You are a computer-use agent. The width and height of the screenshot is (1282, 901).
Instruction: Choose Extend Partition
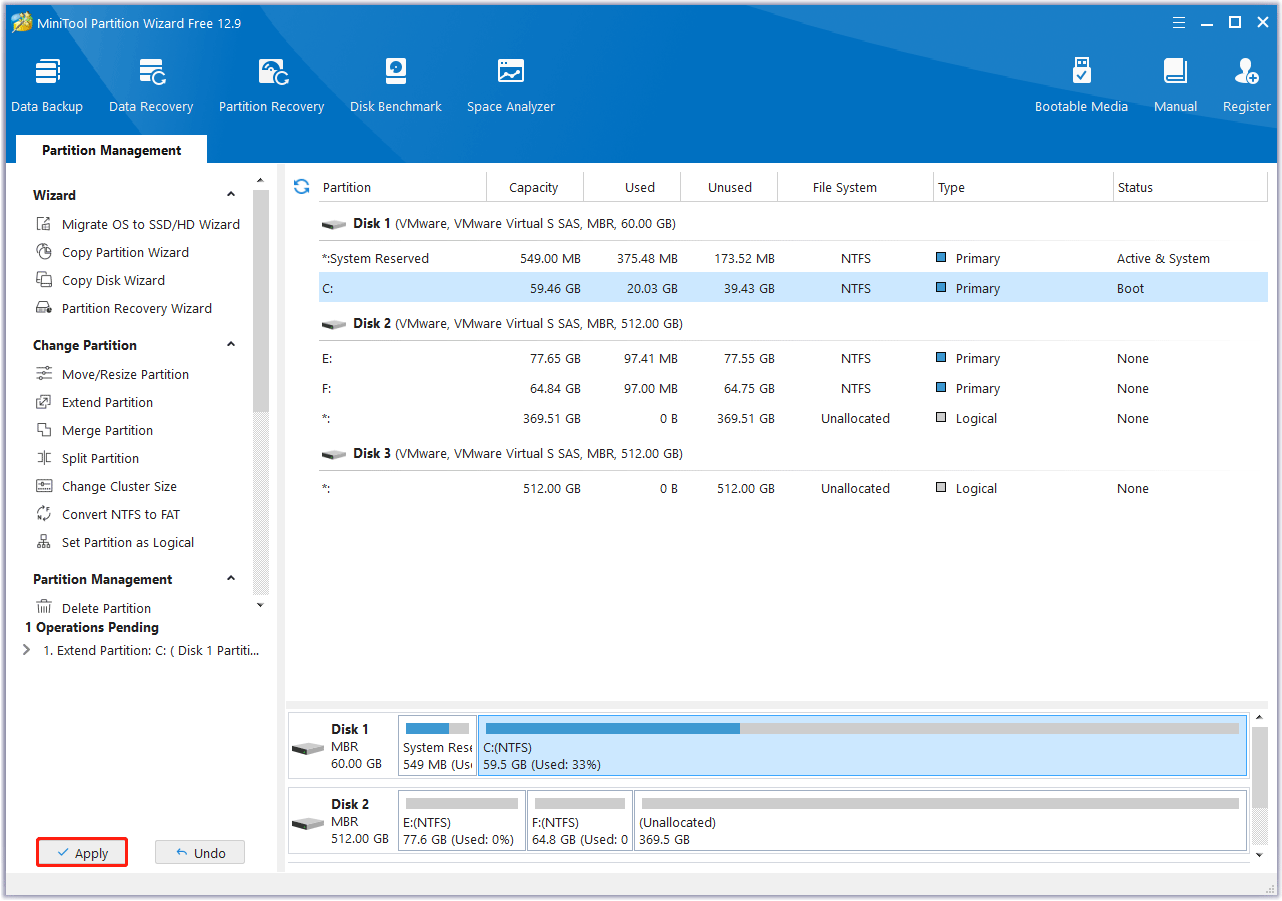pyautogui.click(x=94, y=402)
